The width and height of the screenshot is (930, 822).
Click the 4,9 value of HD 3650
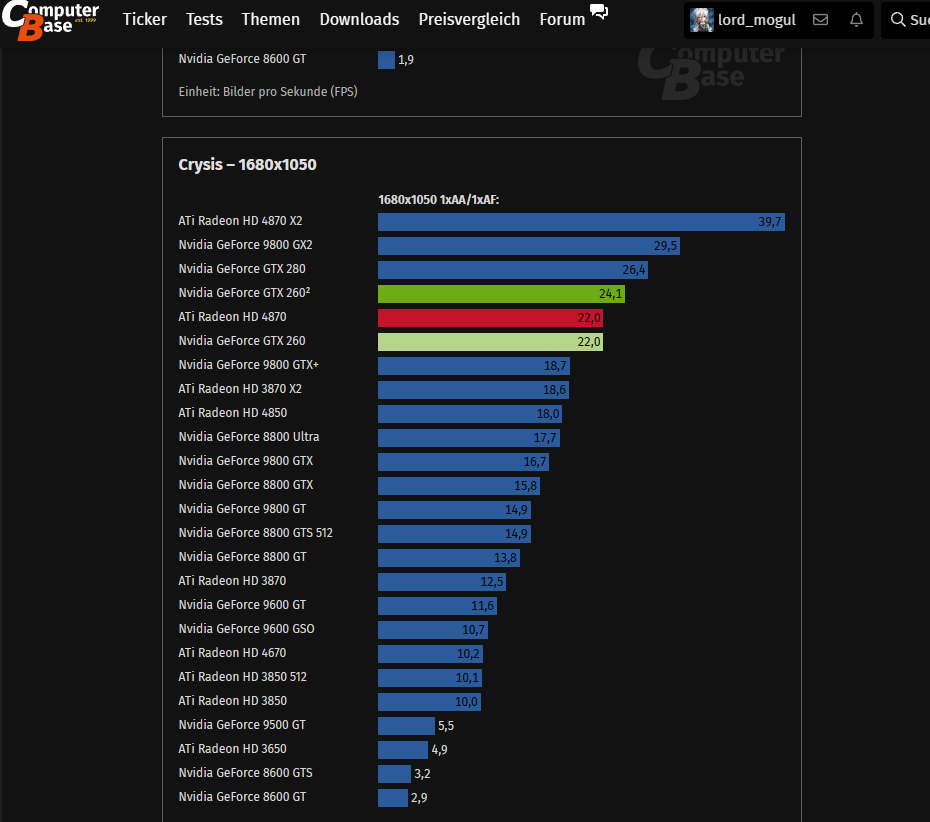click(439, 750)
